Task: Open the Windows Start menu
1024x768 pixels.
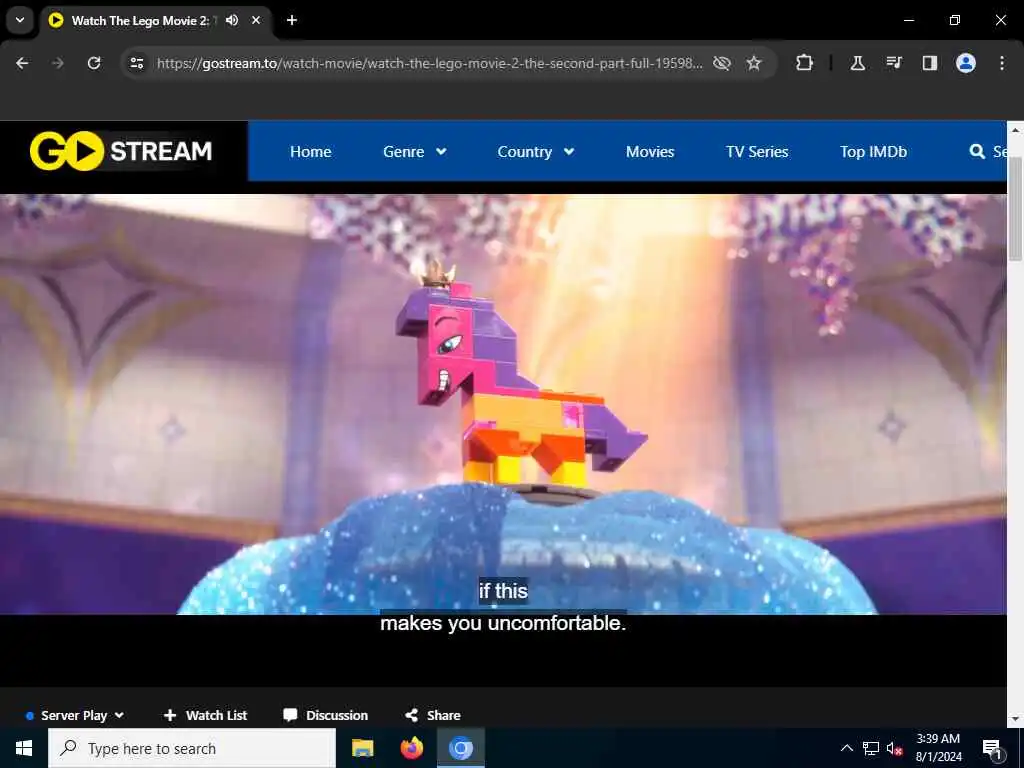Action: [x=24, y=748]
